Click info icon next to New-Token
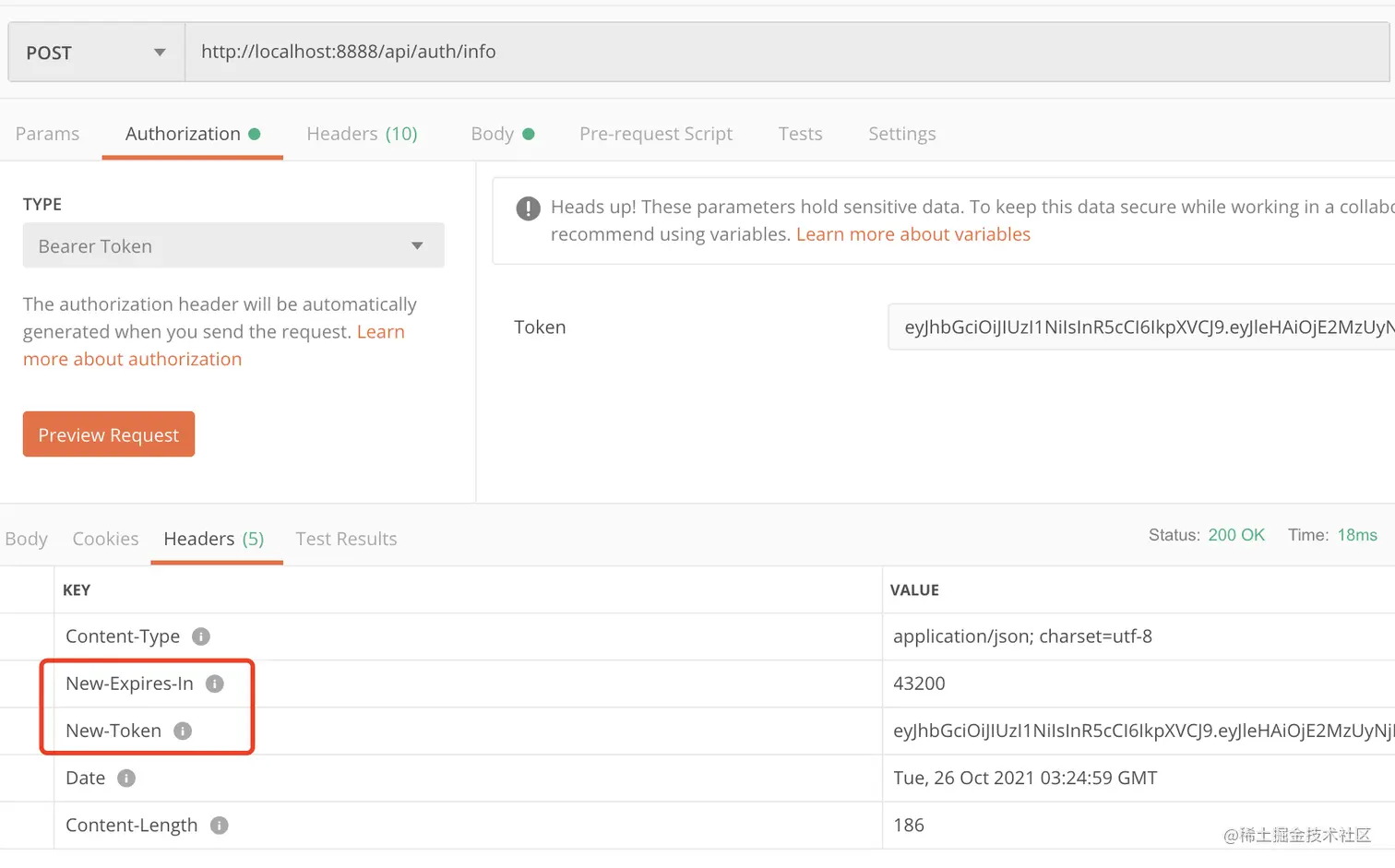The width and height of the screenshot is (1395, 868). [x=183, y=731]
